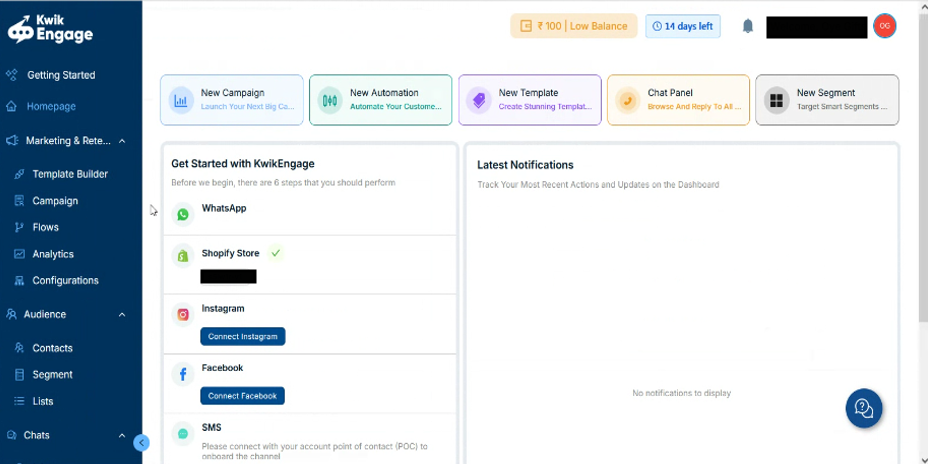Image resolution: width=928 pixels, height=464 pixels.
Task: Open the Chat Panel card
Action: click(679, 100)
